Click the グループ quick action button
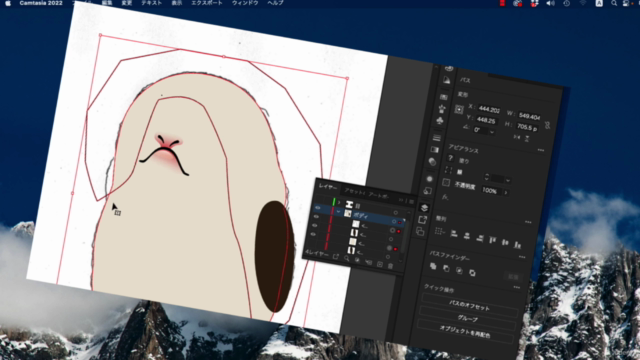The image size is (640, 360). coord(468,318)
